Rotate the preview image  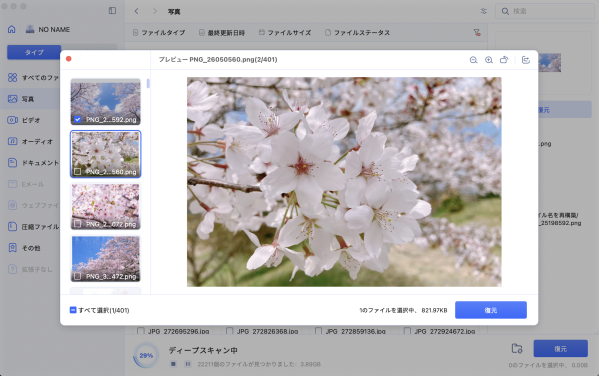(504, 60)
